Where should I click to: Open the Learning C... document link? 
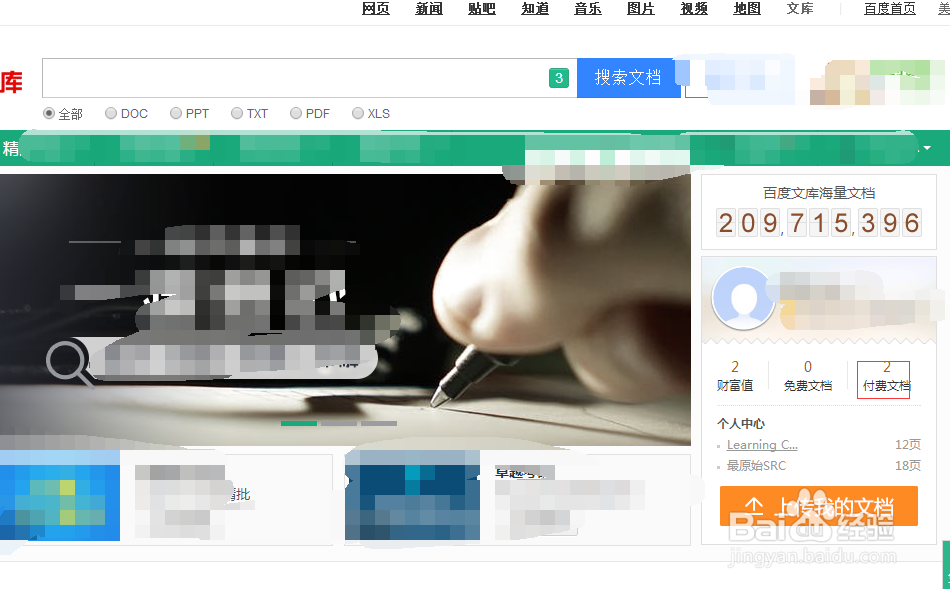click(762, 445)
